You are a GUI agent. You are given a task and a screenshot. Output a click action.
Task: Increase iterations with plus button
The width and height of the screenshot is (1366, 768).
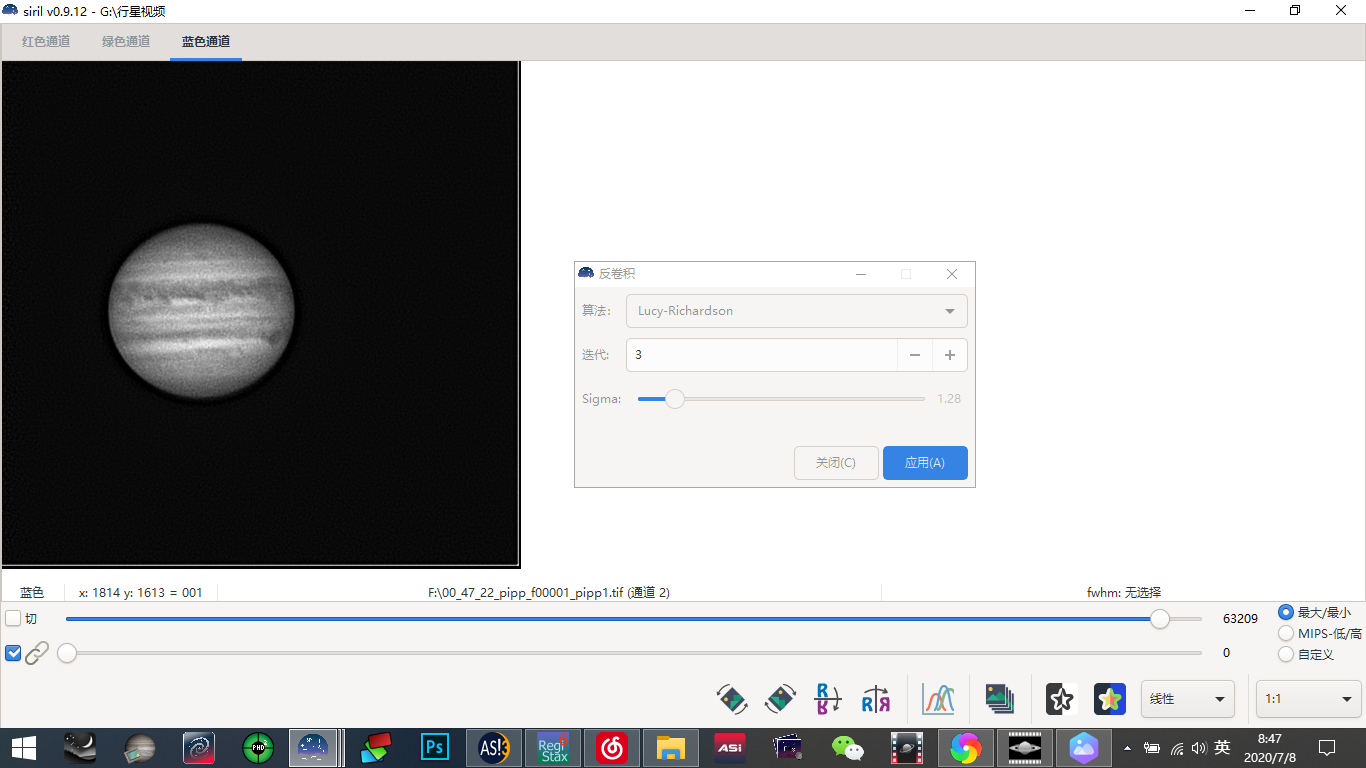(x=950, y=355)
